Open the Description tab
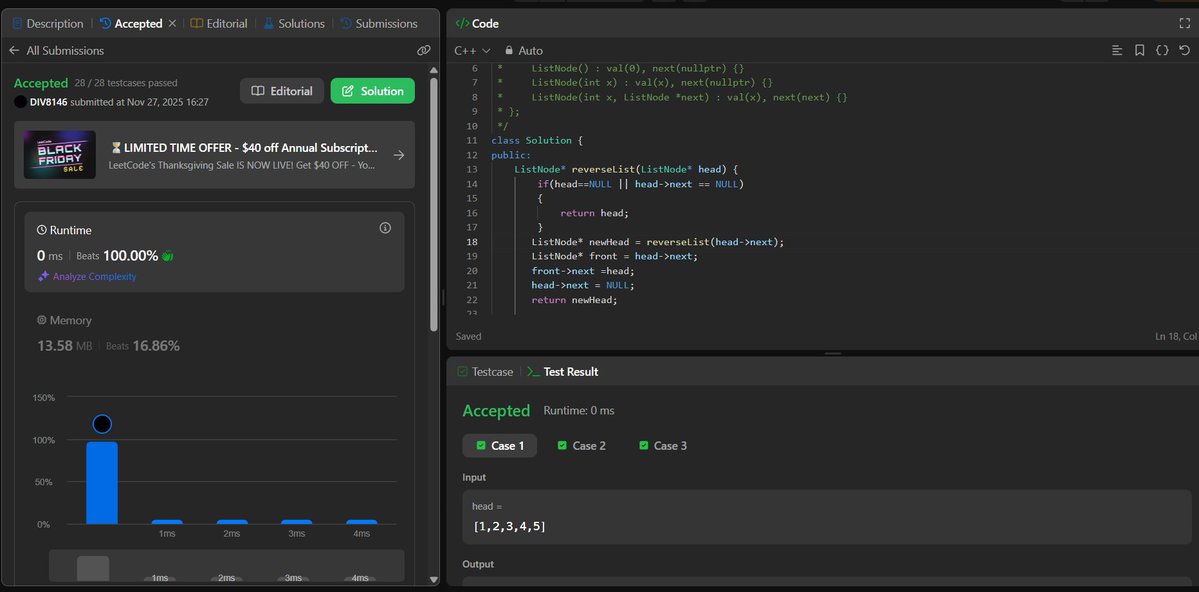The width and height of the screenshot is (1199, 592). [47, 24]
